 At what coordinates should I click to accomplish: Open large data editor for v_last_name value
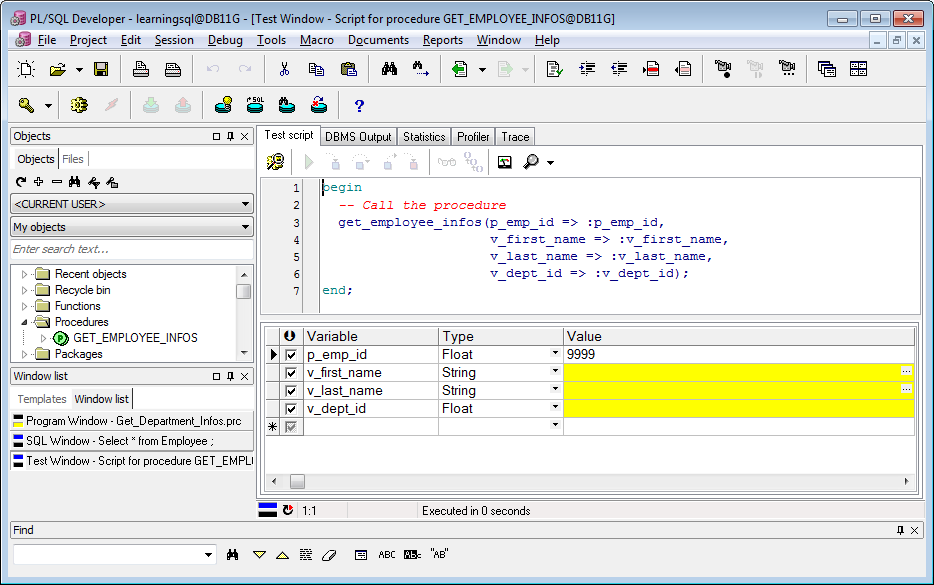(906, 389)
